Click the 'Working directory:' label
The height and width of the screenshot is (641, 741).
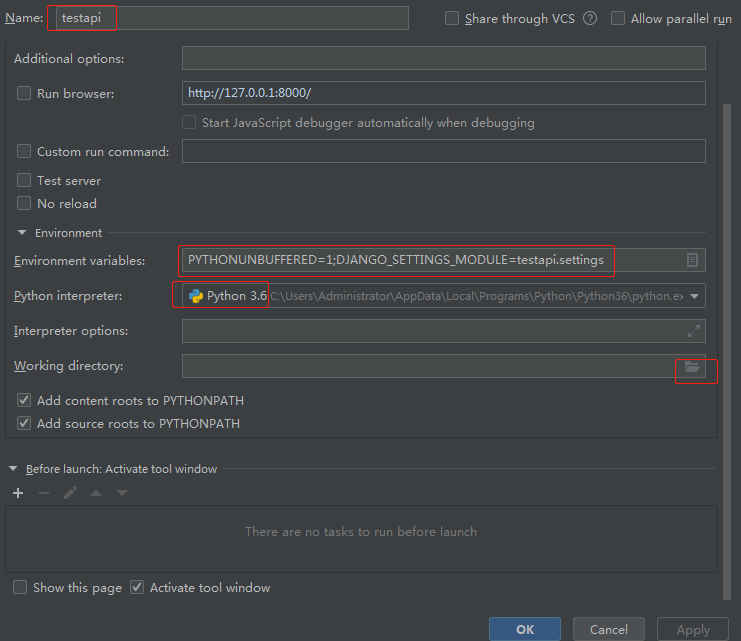tap(69, 366)
